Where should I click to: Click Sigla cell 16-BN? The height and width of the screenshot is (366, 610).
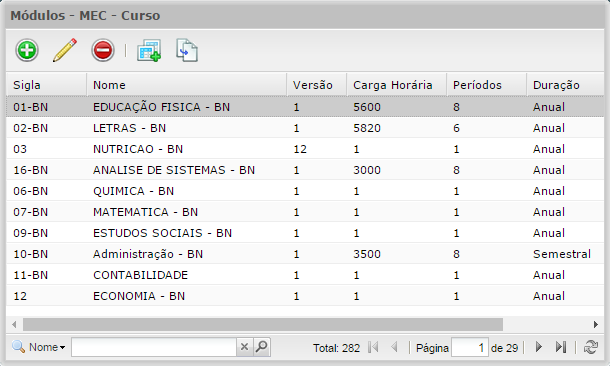[x=31, y=170]
